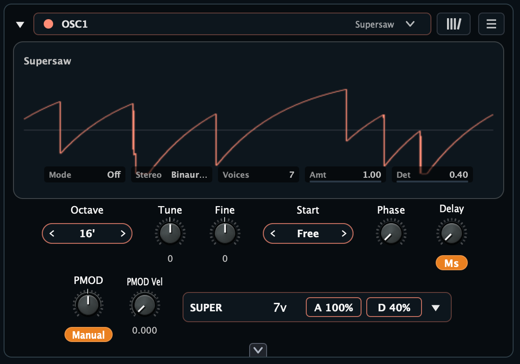The width and height of the screenshot is (520, 364).
Task: Click the Phase knob
Action: pos(391,233)
